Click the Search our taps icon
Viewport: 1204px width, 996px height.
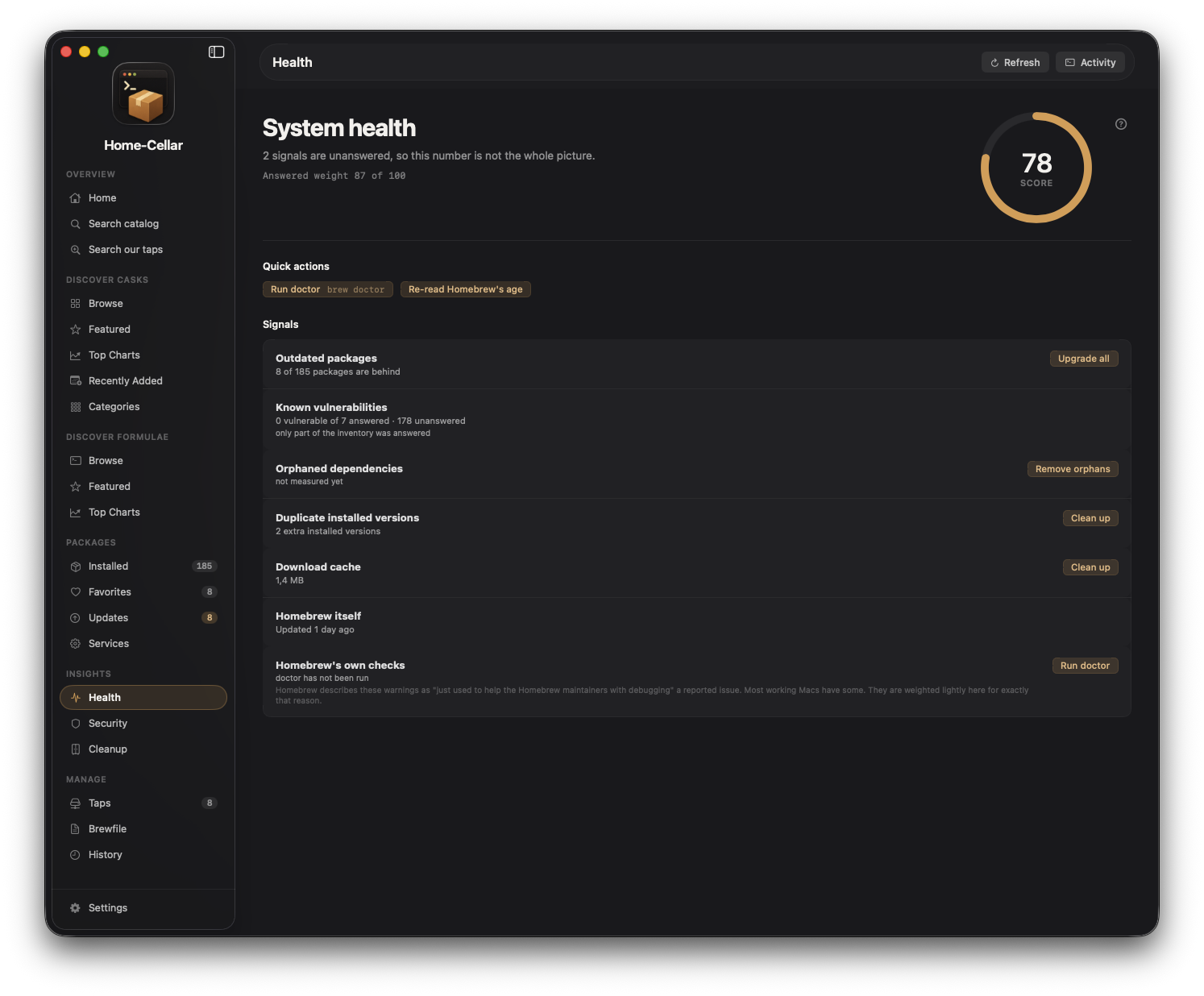point(75,250)
